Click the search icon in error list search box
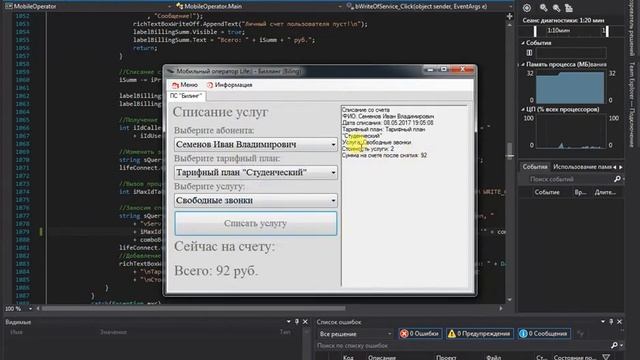 614,345
